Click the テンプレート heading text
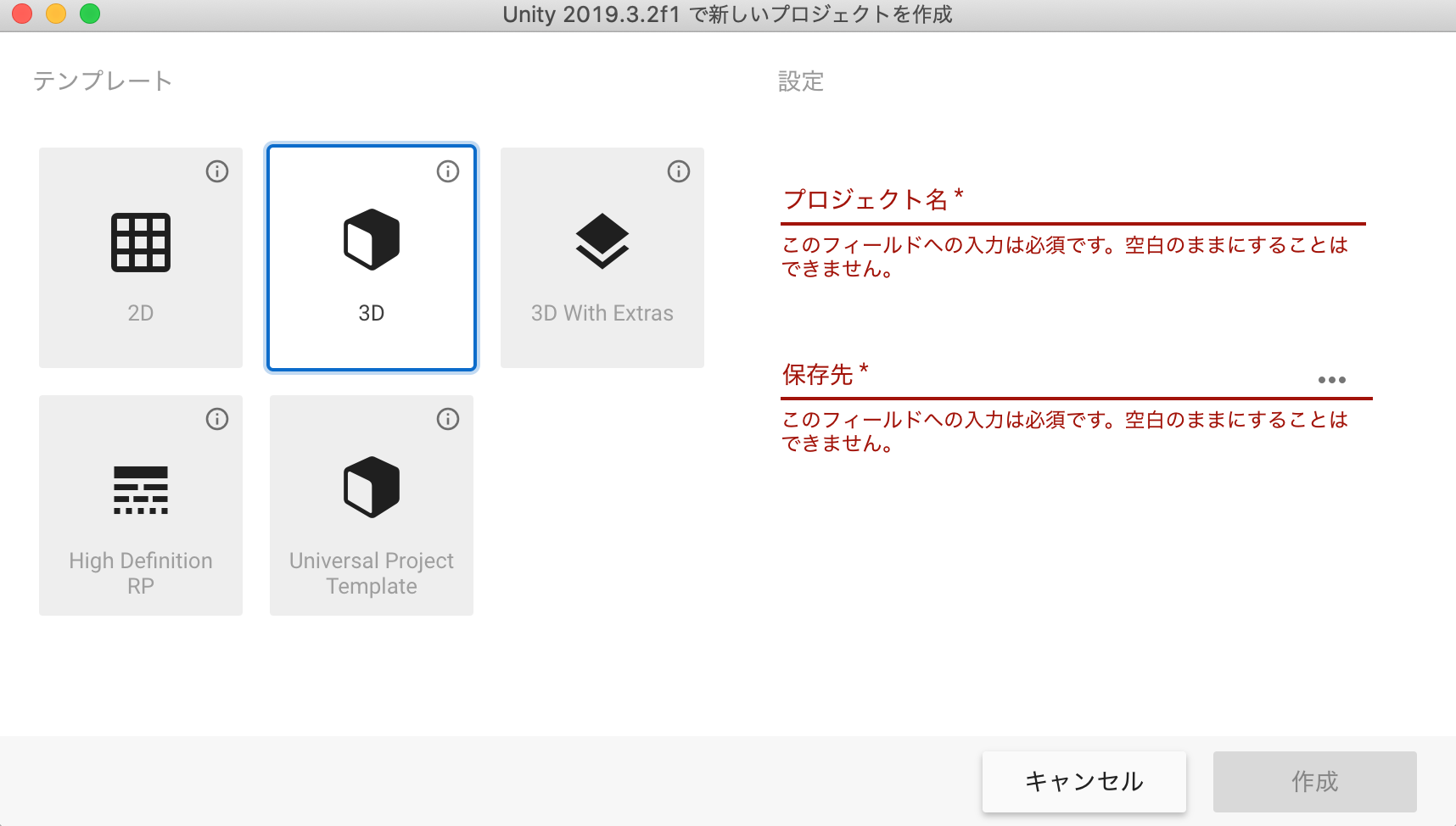The image size is (1456, 826). click(103, 81)
